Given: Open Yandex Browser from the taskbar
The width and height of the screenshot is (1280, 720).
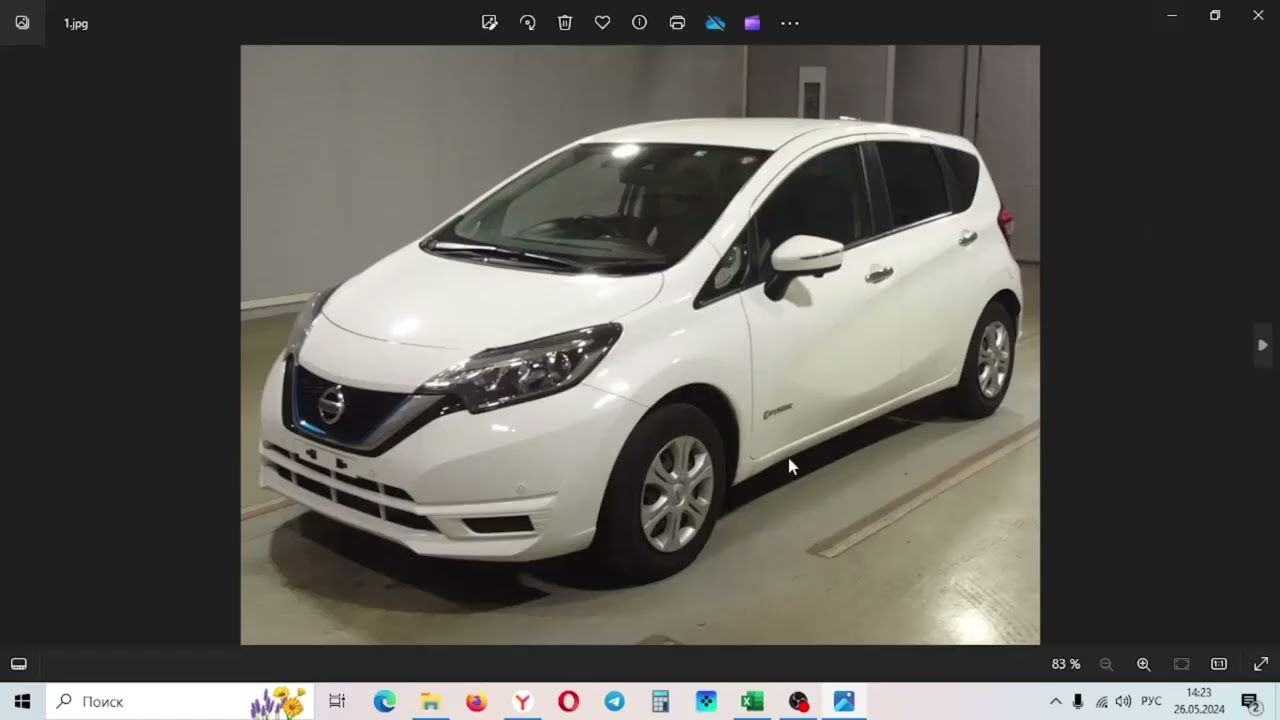Looking at the screenshot, I should point(522,701).
